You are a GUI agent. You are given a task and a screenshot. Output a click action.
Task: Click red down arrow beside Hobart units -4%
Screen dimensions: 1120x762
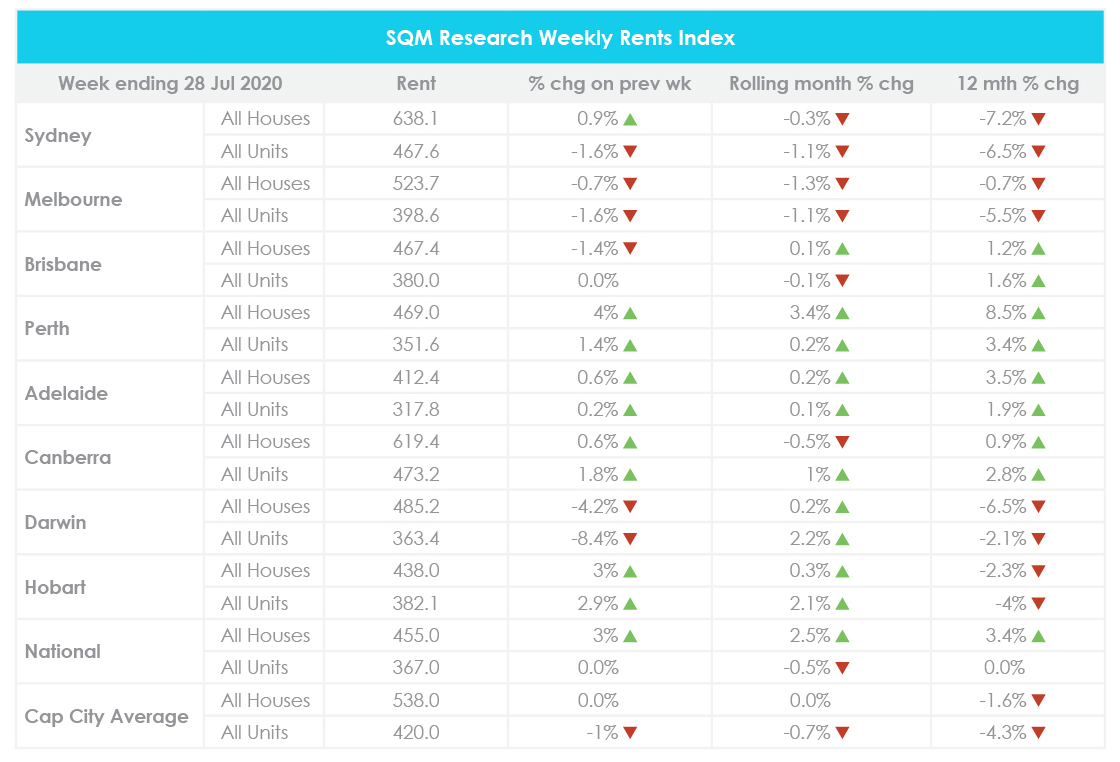click(x=1039, y=603)
